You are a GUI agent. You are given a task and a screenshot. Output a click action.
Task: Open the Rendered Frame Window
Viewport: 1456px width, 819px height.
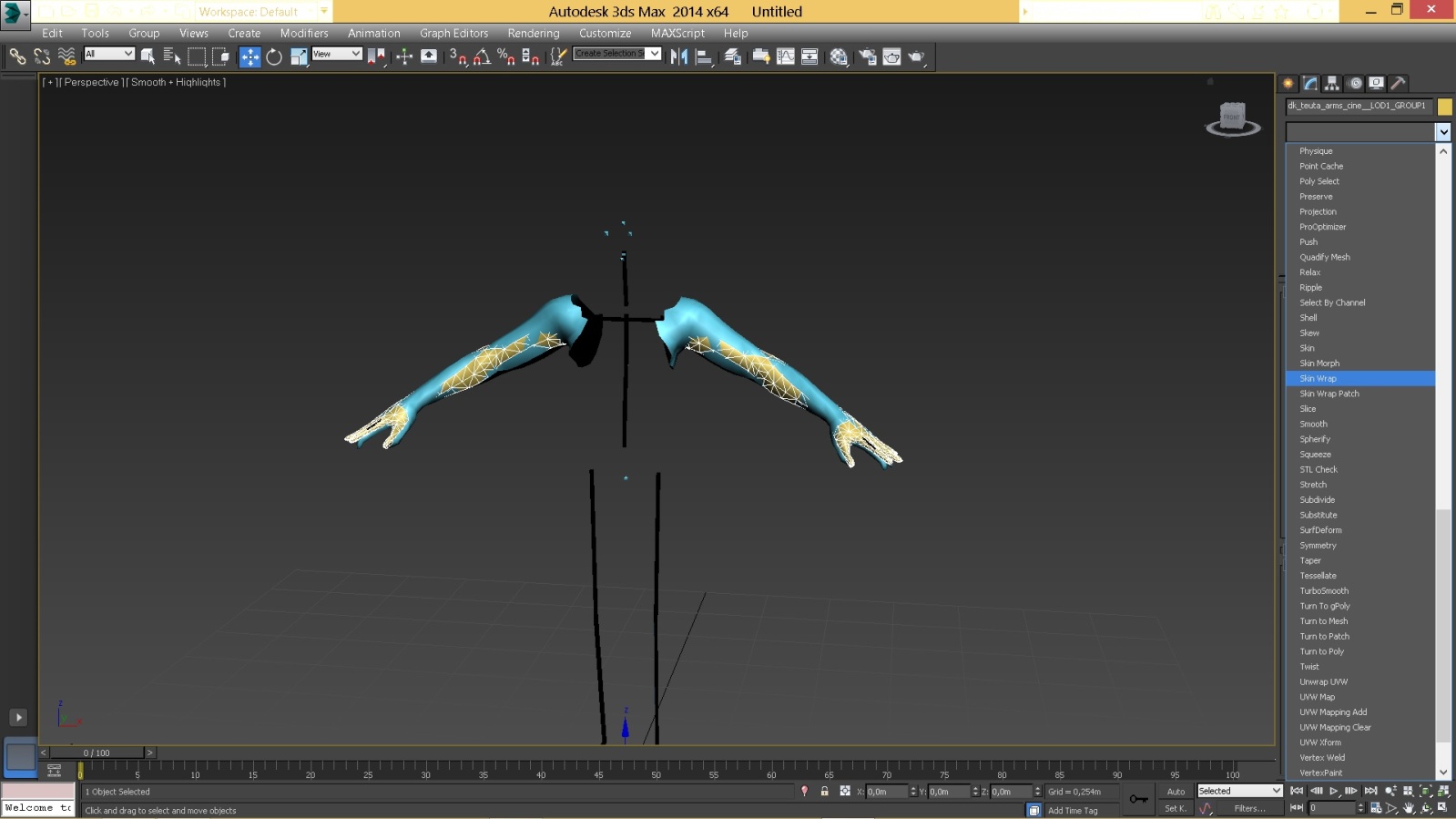[x=892, y=56]
